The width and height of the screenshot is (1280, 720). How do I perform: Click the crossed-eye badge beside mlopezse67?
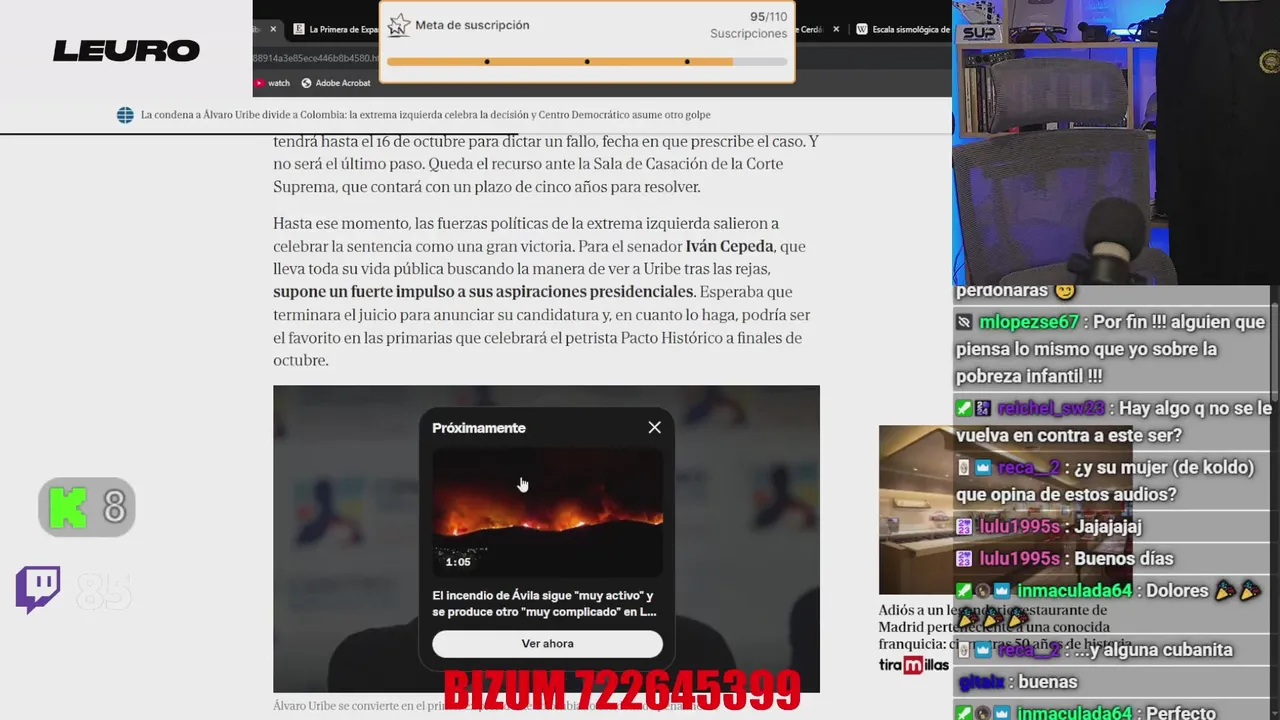pyautogui.click(x=964, y=322)
